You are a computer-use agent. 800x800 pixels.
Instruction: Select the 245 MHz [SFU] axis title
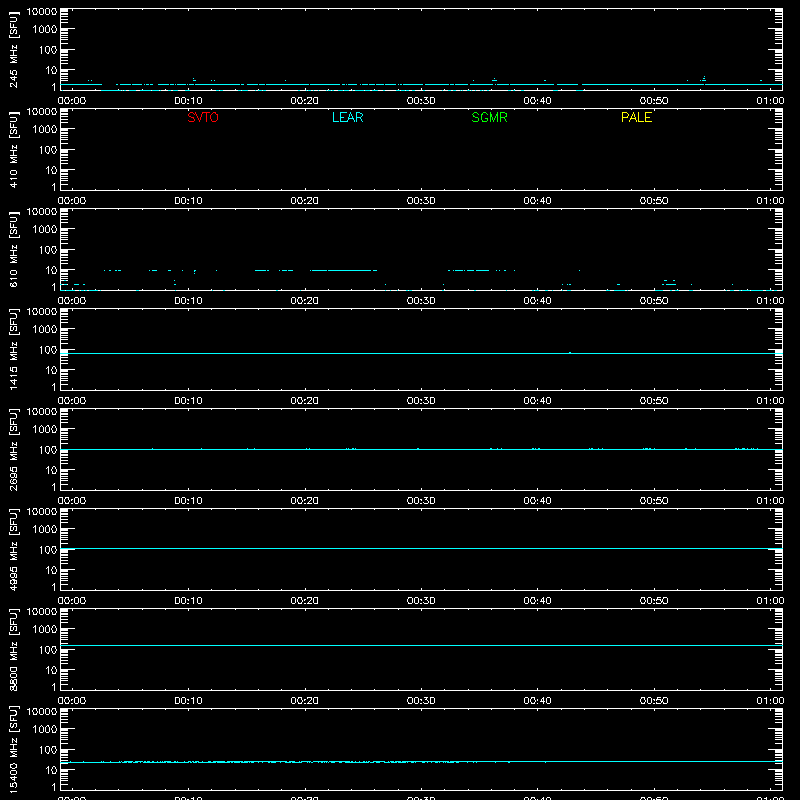point(13,49)
